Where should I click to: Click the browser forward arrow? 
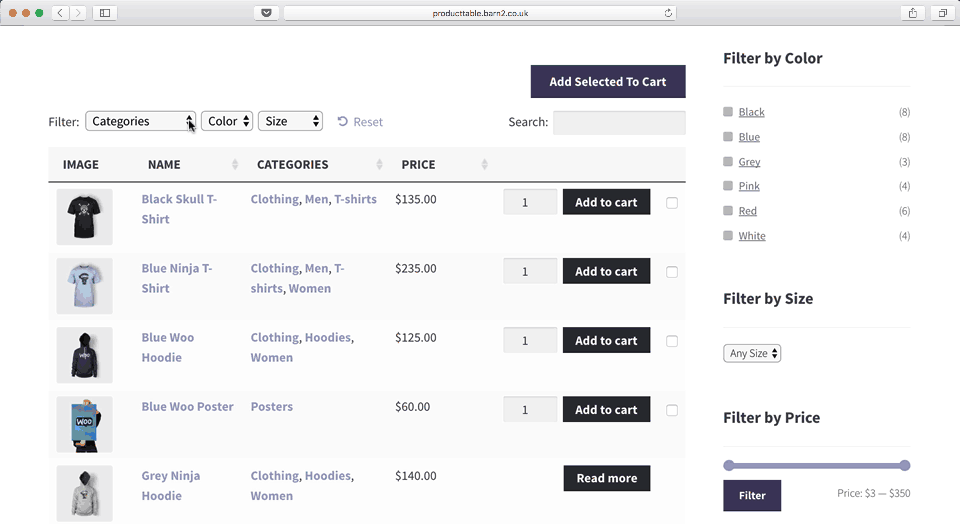click(78, 13)
